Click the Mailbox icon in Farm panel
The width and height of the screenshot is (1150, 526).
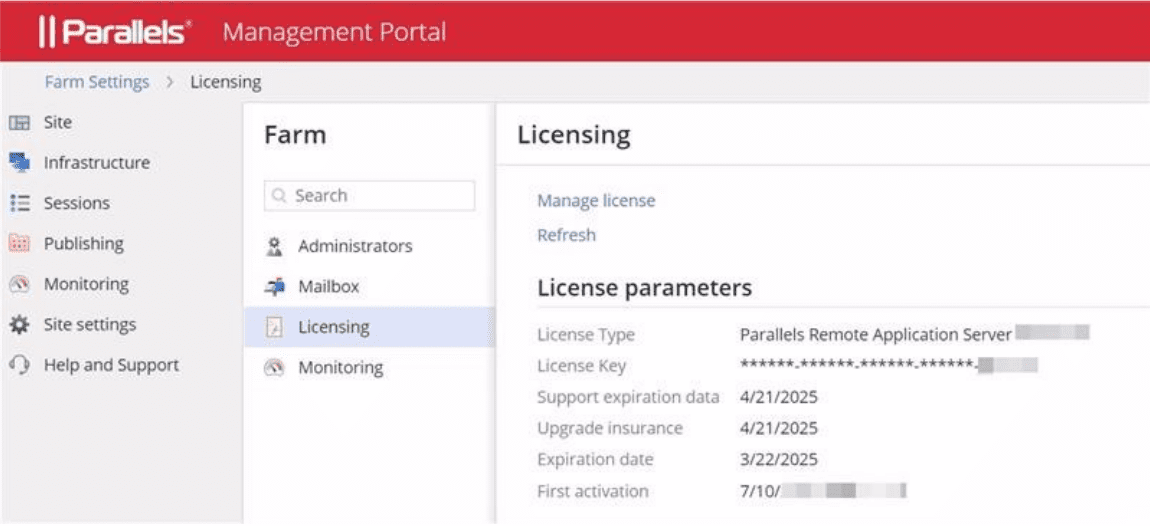pos(274,287)
